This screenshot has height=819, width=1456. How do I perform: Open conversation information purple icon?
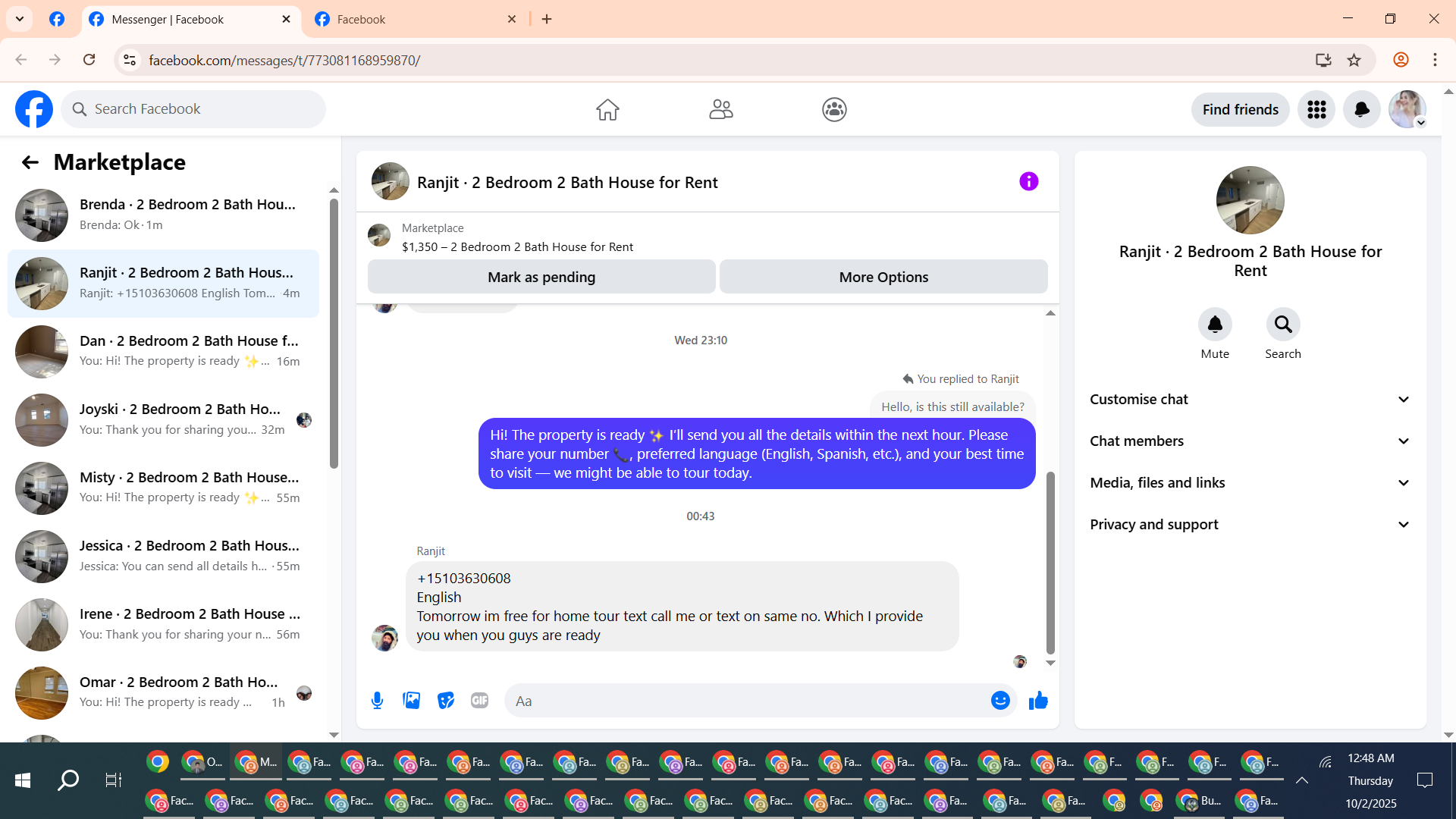(x=1028, y=181)
